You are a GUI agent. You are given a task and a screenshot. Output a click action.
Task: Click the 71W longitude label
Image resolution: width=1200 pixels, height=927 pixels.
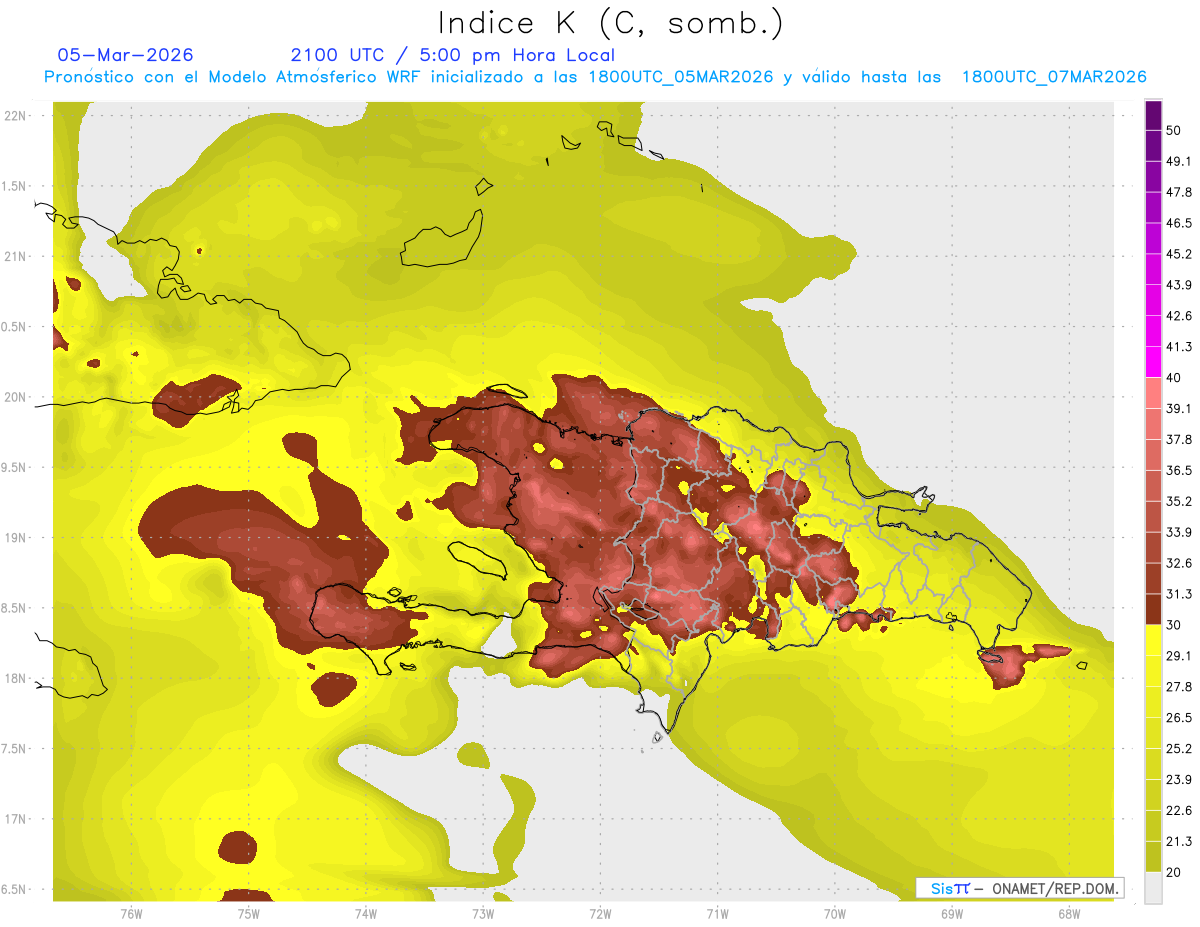point(717,914)
